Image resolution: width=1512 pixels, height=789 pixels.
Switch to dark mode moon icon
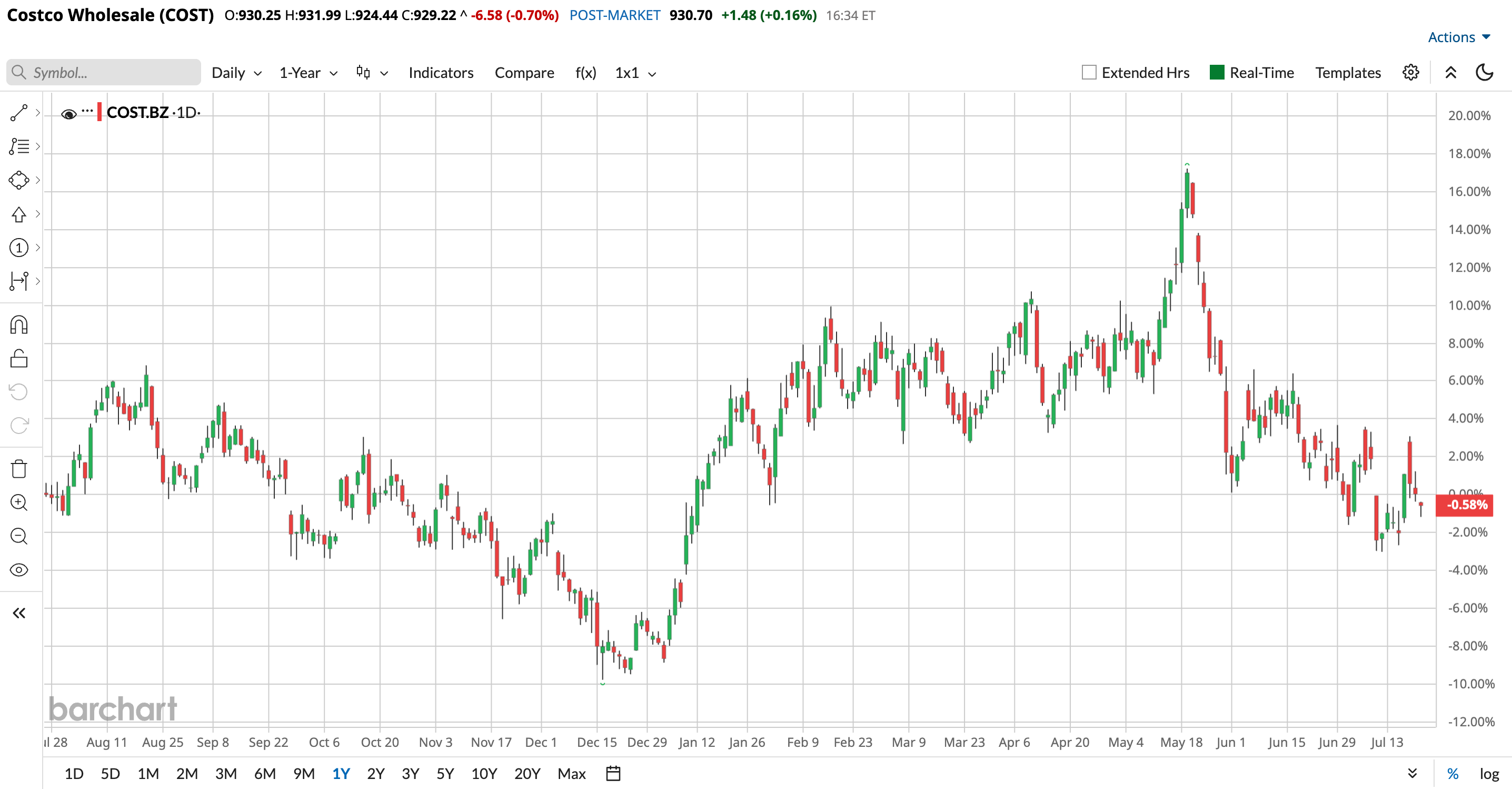[1485, 73]
